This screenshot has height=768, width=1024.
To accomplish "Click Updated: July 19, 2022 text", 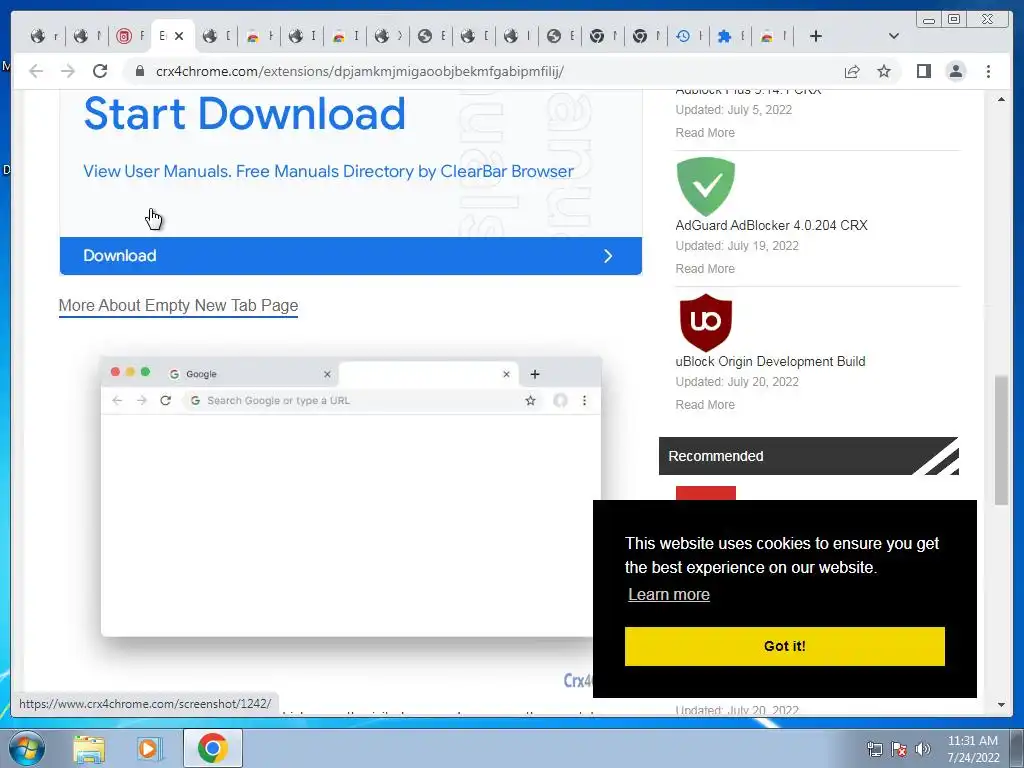I will [x=737, y=246].
